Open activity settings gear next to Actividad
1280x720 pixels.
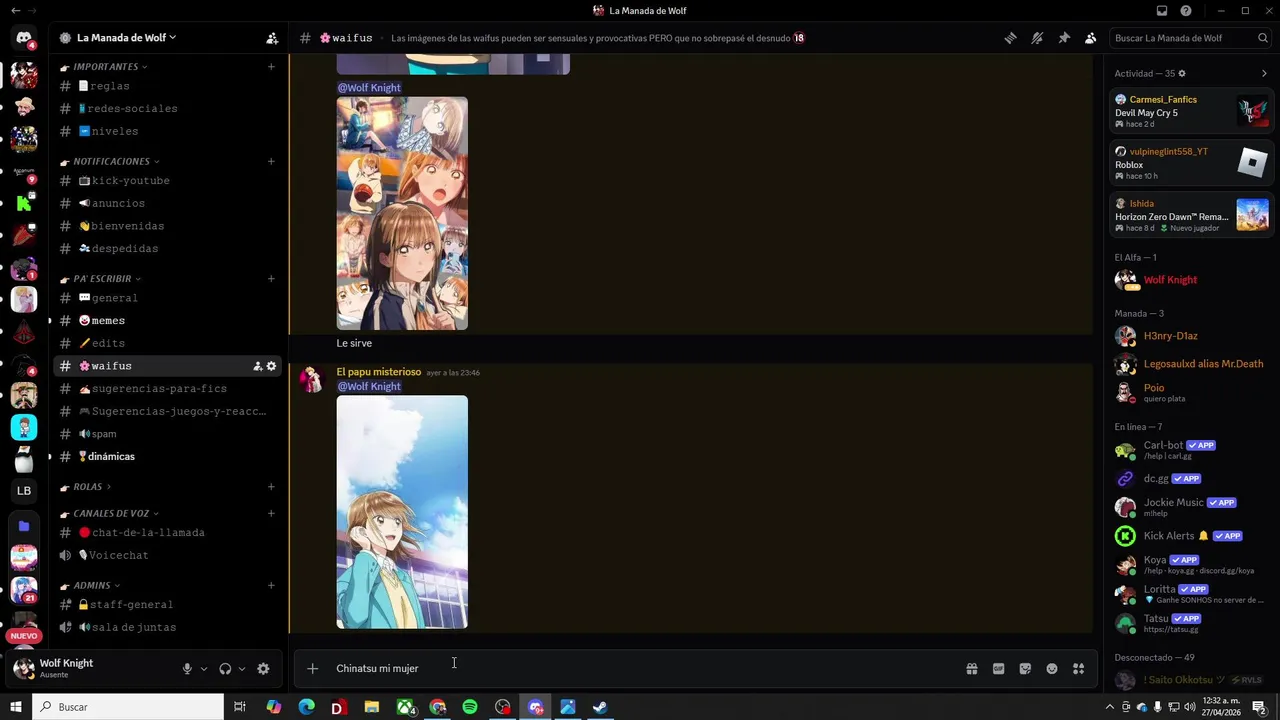[x=1182, y=74]
